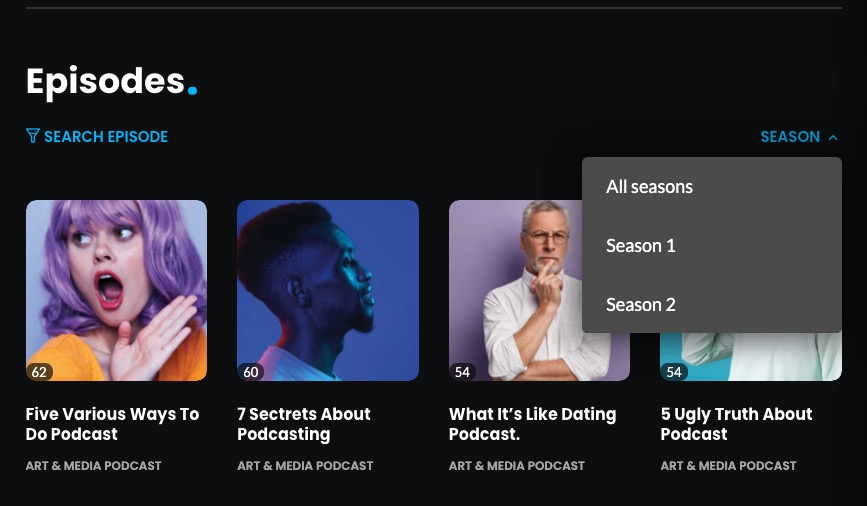Open 5 Ugly Truth About Podcast title

coord(737,424)
